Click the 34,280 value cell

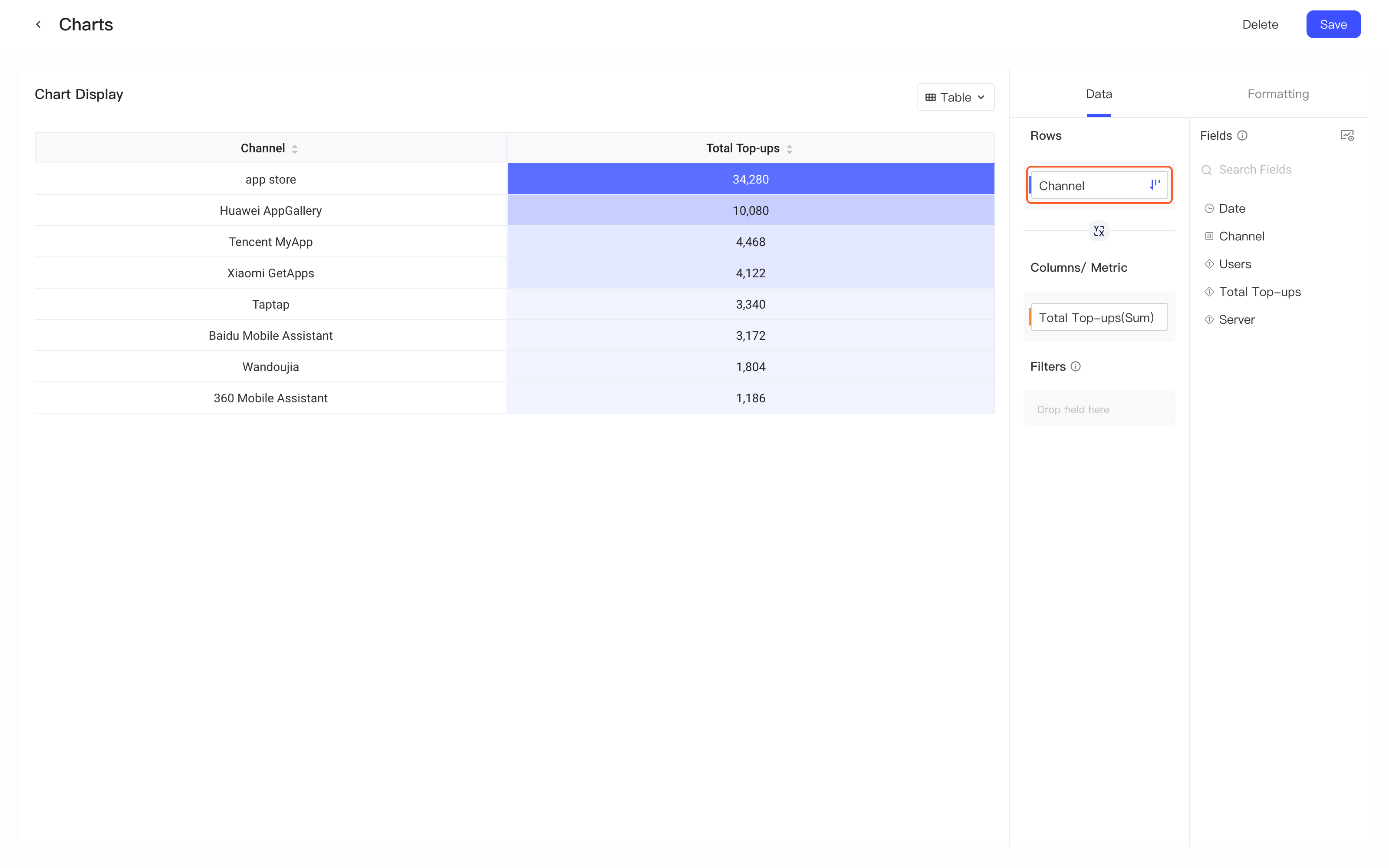750,179
